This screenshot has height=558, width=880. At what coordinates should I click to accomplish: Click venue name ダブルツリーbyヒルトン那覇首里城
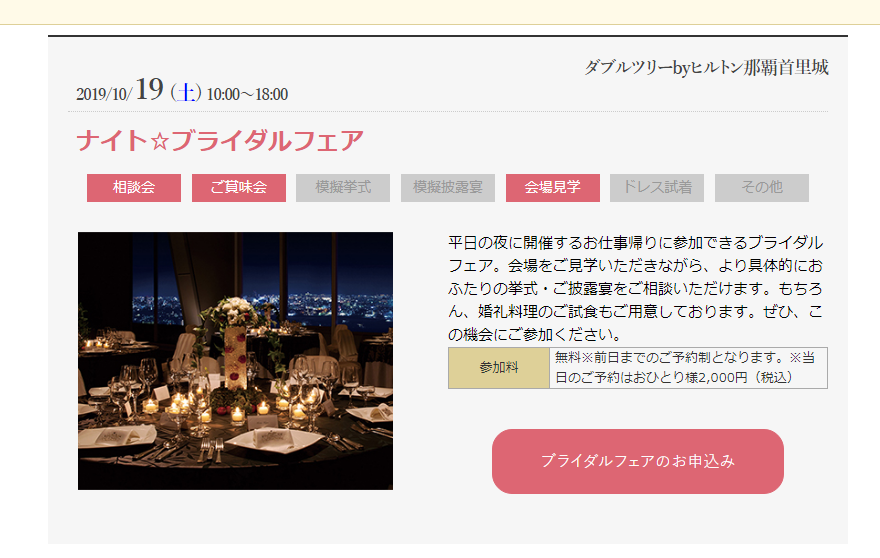click(707, 67)
